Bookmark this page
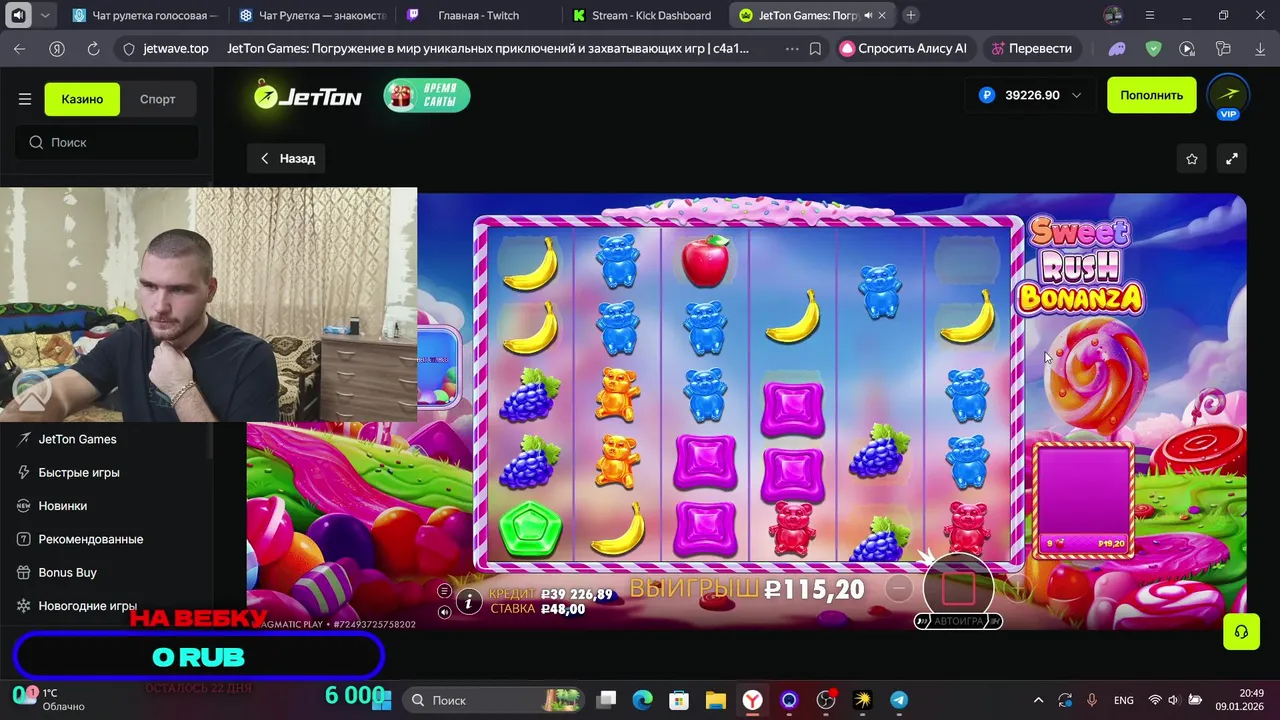 tap(816, 48)
